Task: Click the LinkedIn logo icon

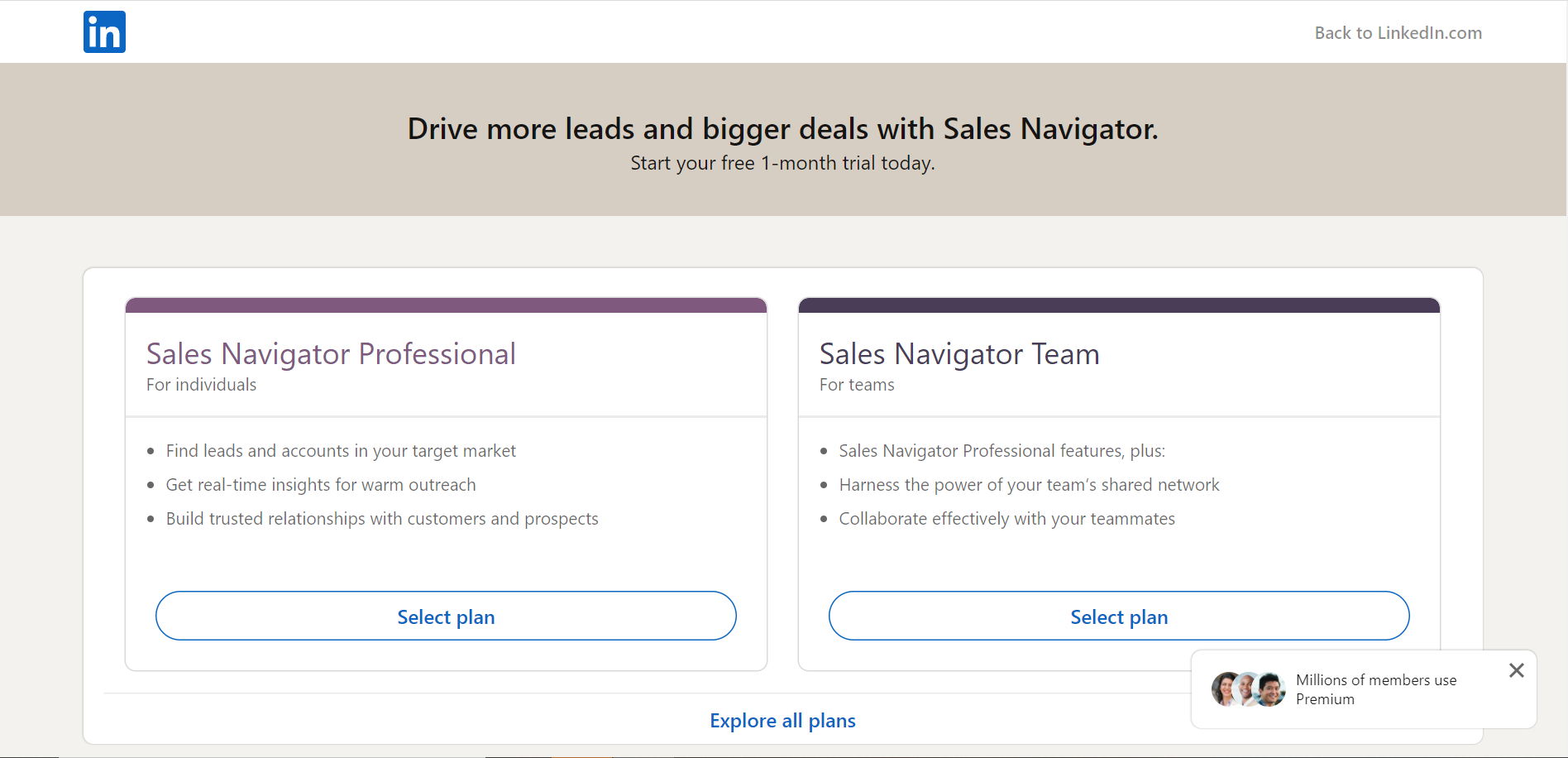Action: point(104,32)
